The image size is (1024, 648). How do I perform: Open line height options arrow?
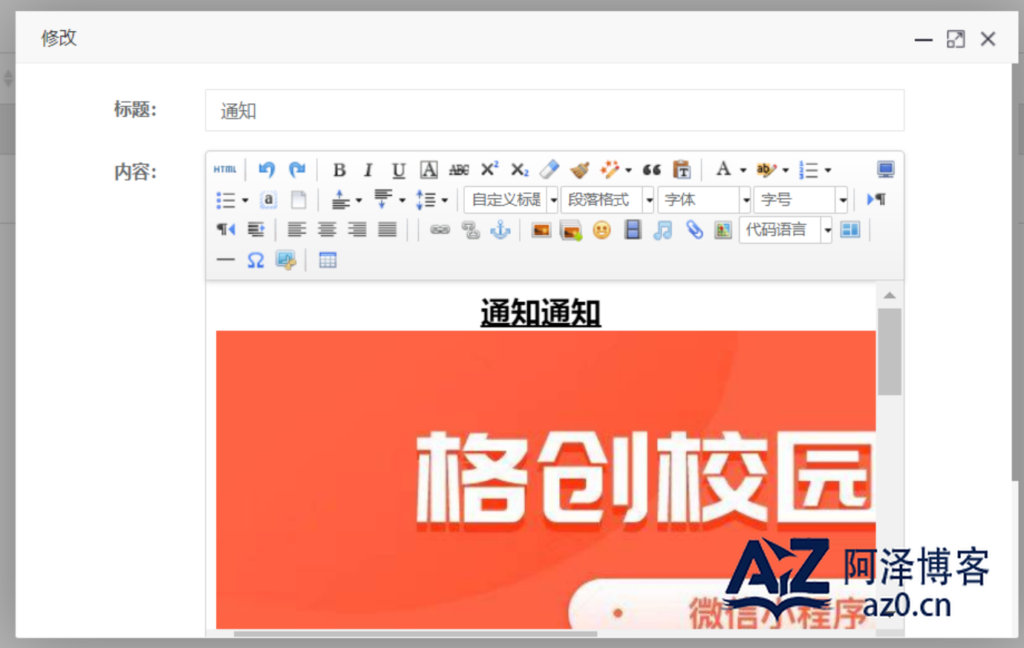pyautogui.click(x=444, y=201)
